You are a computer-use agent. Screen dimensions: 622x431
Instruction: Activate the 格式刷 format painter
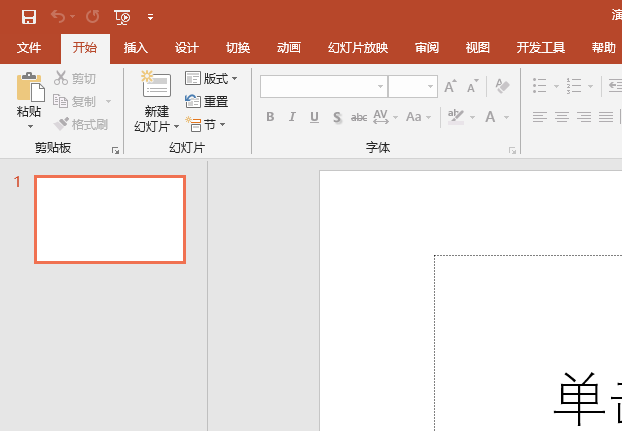click(x=81, y=125)
